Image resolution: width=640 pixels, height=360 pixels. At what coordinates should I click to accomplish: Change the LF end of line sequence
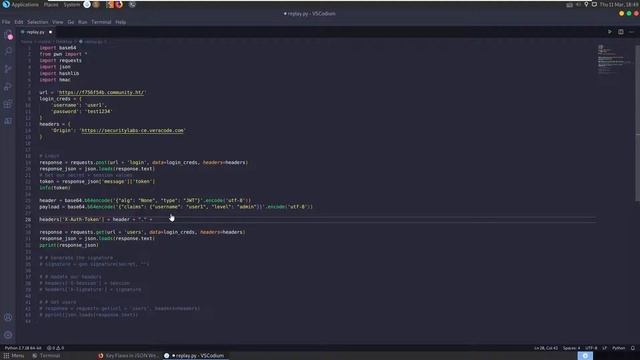(604, 348)
